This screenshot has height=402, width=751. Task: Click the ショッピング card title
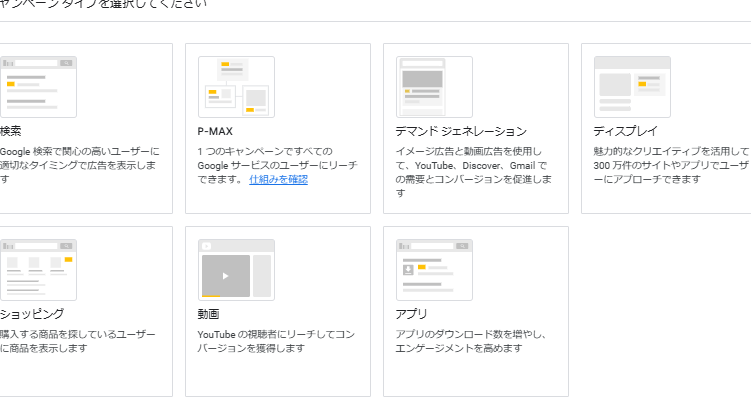pyautogui.click(x=32, y=314)
